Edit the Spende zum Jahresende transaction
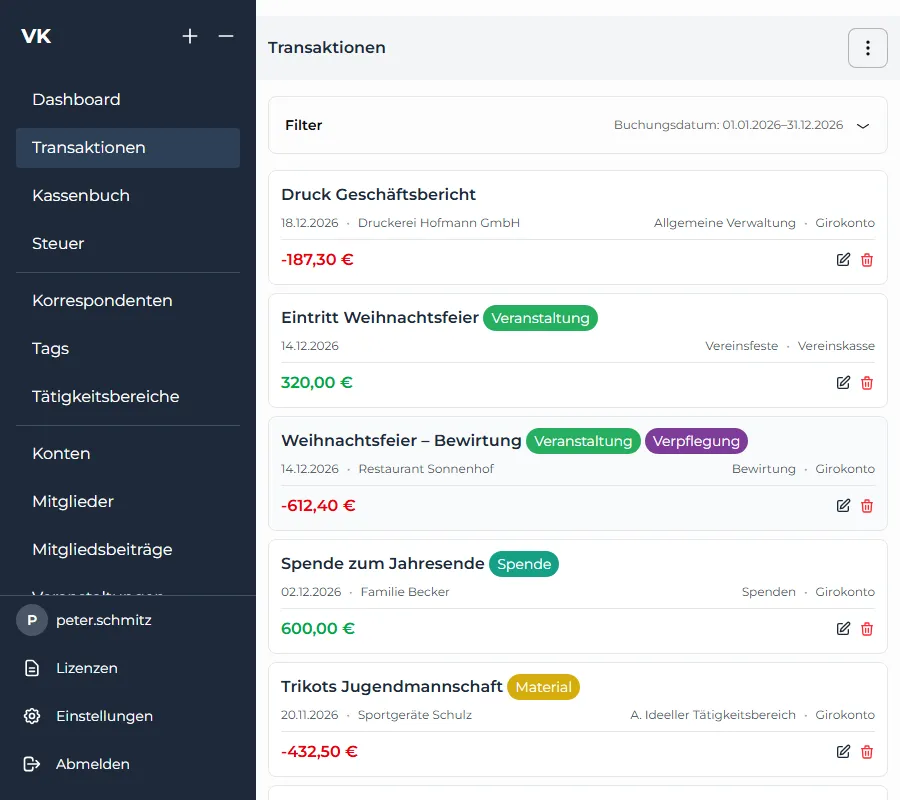This screenshot has height=800, width=900. (843, 628)
